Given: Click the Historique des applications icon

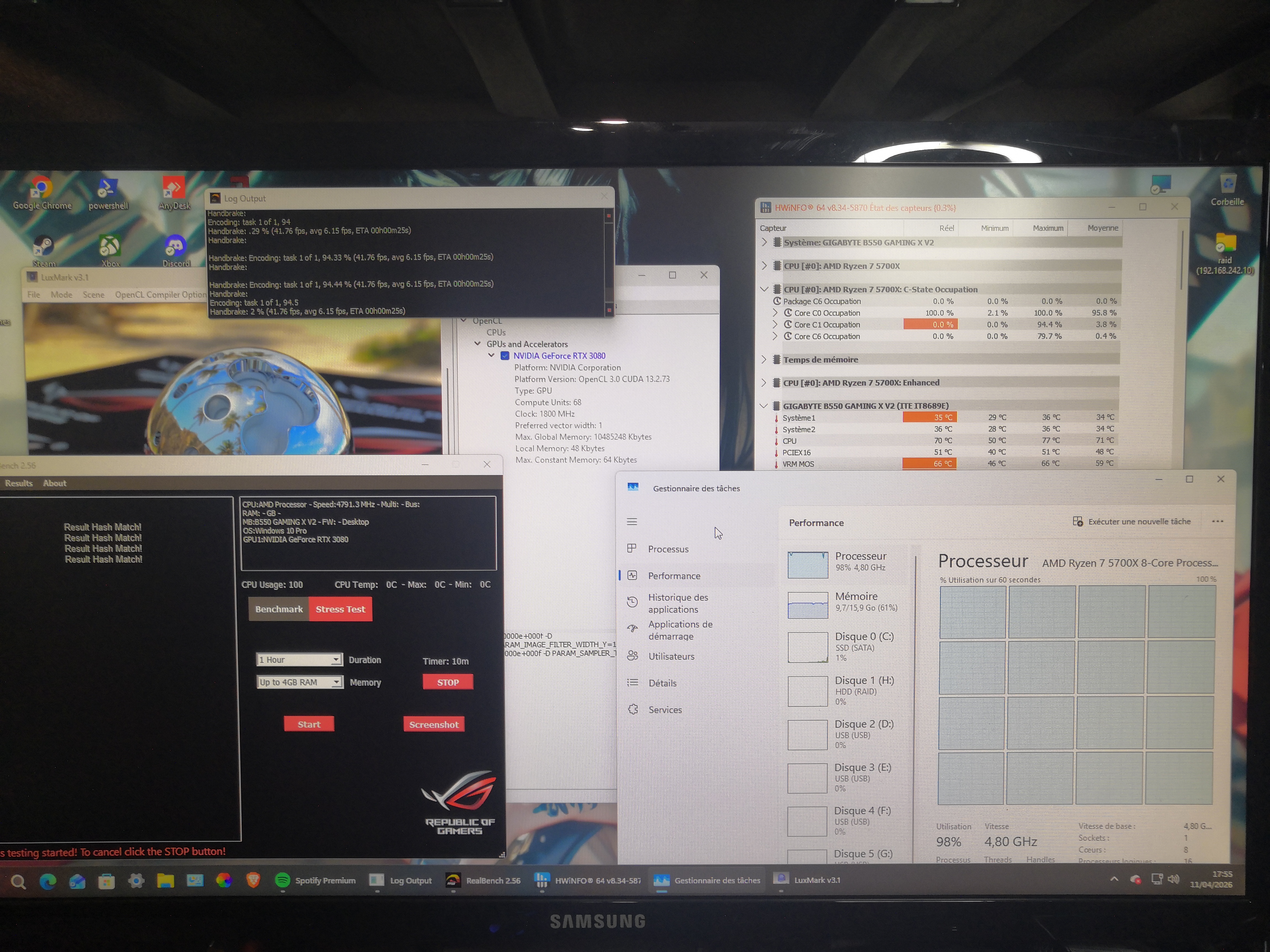Looking at the screenshot, I should click(x=632, y=602).
